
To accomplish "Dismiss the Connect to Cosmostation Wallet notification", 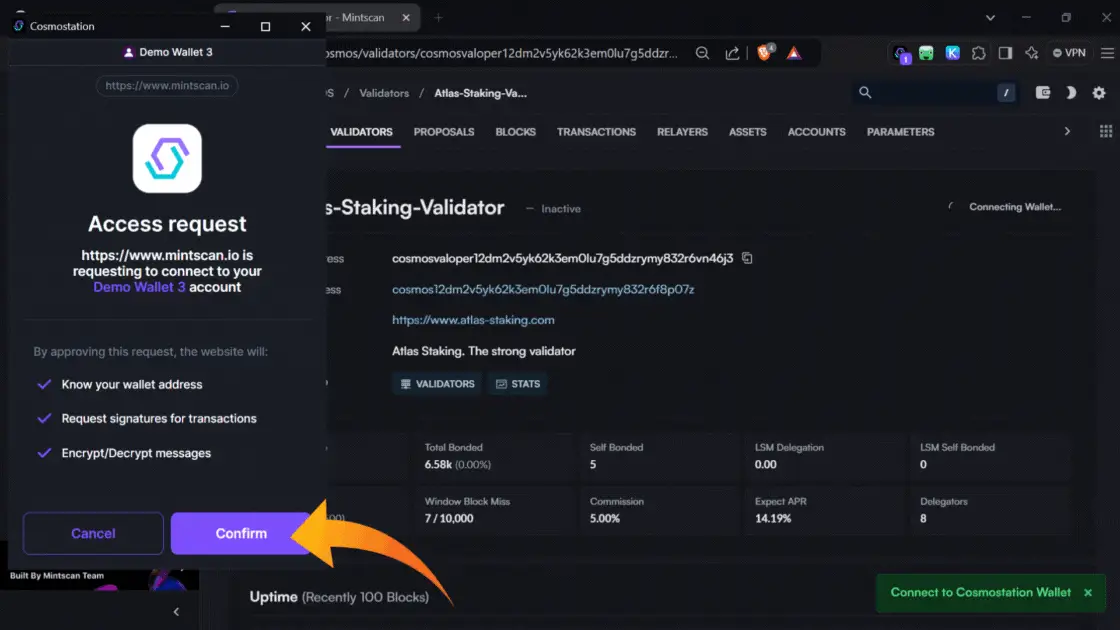I will point(1088,592).
